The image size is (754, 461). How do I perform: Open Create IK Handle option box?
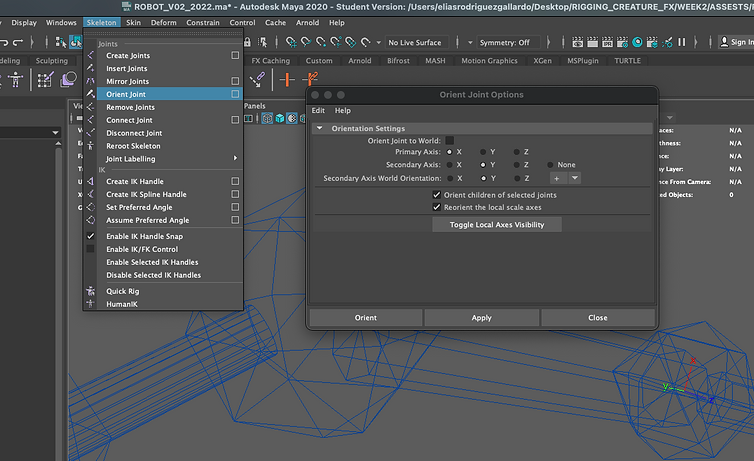tap(235, 181)
